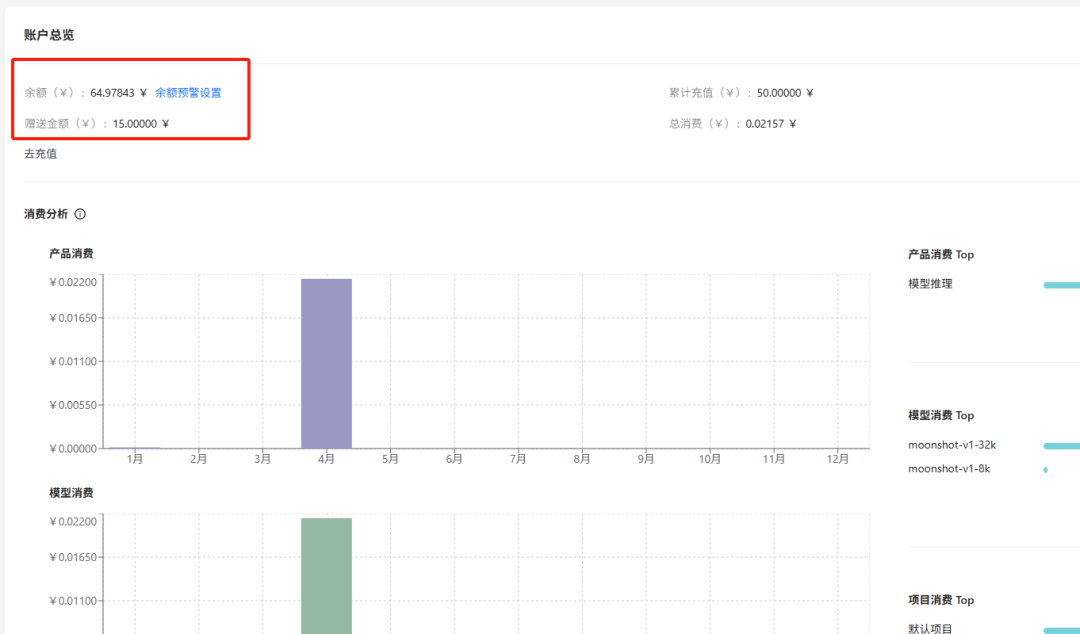Screen dimensions: 1080x634
Task: Click the moonshot-v1-32k usage bar
Action: click(1061, 446)
